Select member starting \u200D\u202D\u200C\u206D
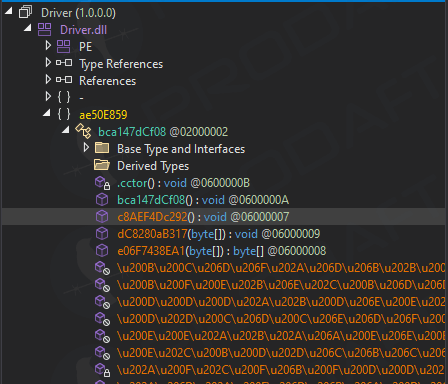This screenshot has height=384, width=448. (281, 319)
